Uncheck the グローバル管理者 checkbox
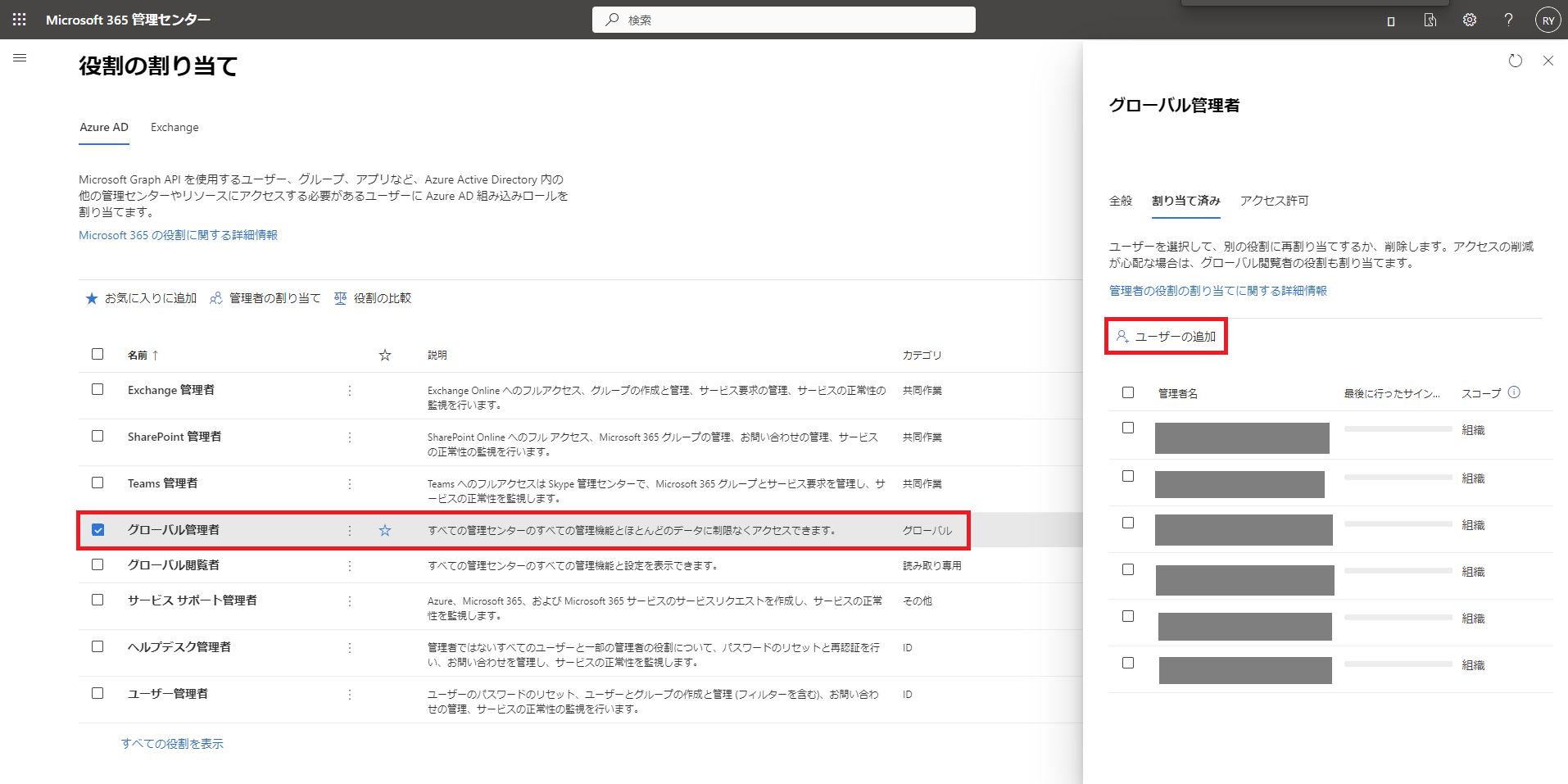The width and height of the screenshot is (1568, 784). coord(97,529)
